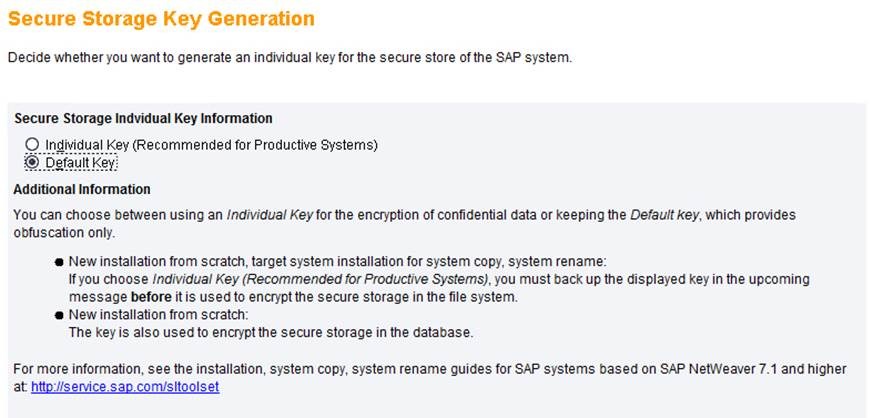Click the second 'New installation from scratch:' bullet text
Image resolution: width=873 pixels, height=418 pixels.
(158, 315)
